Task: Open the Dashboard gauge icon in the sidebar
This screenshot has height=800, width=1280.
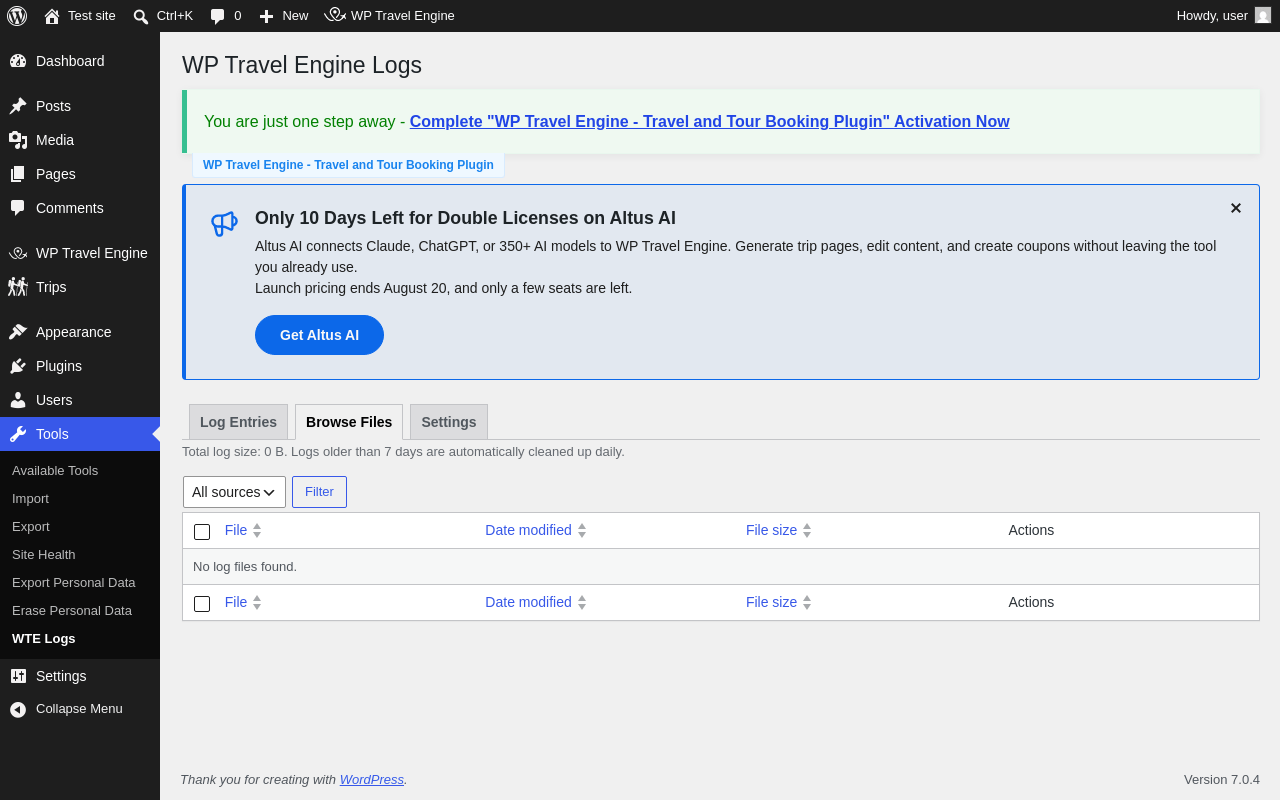Action: tap(18, 61)
